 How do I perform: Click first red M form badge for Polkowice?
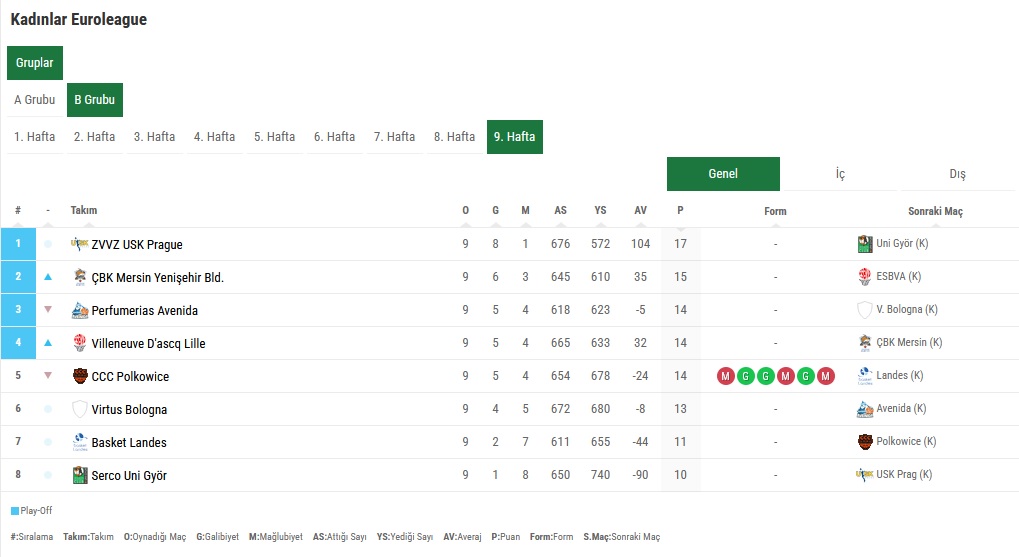(x=725, y=376)
